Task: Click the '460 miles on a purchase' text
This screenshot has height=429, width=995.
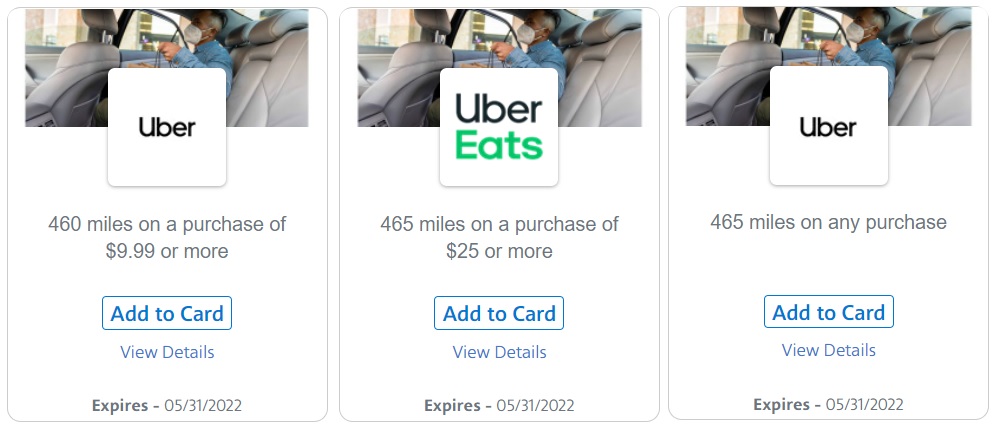Action: click(167, 224)
